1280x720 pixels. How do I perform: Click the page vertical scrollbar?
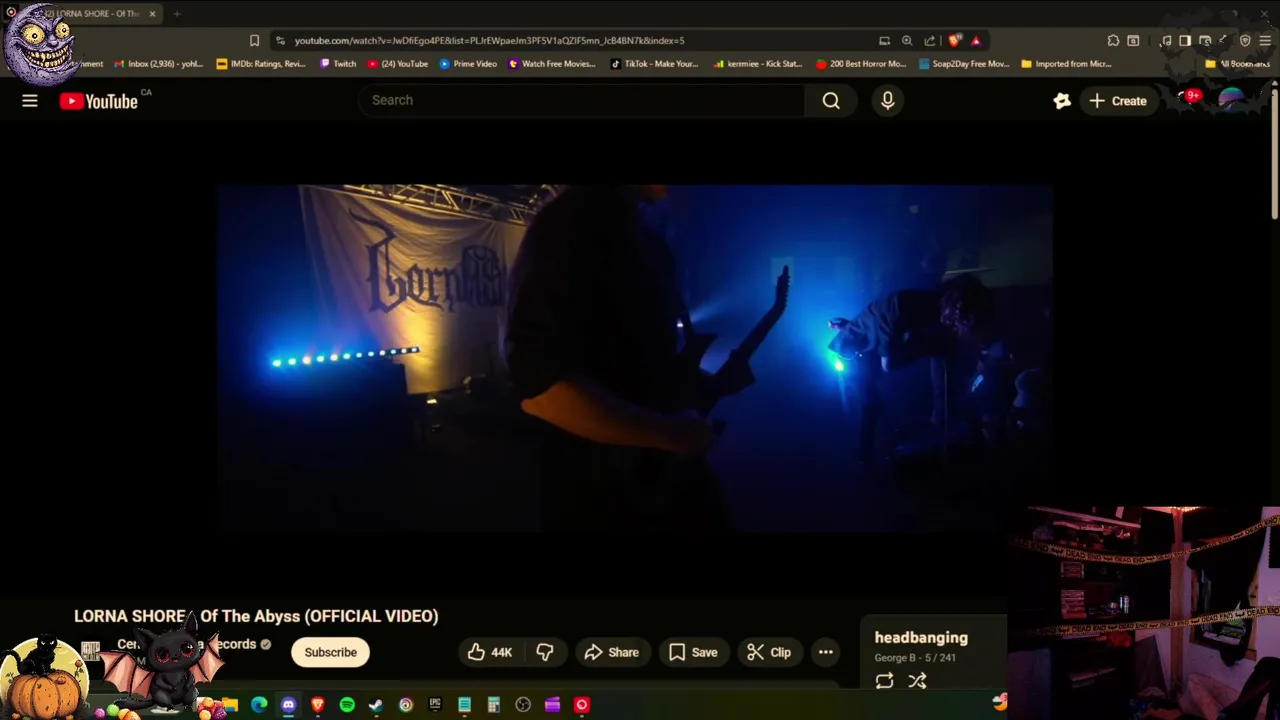click(1274, 155)
